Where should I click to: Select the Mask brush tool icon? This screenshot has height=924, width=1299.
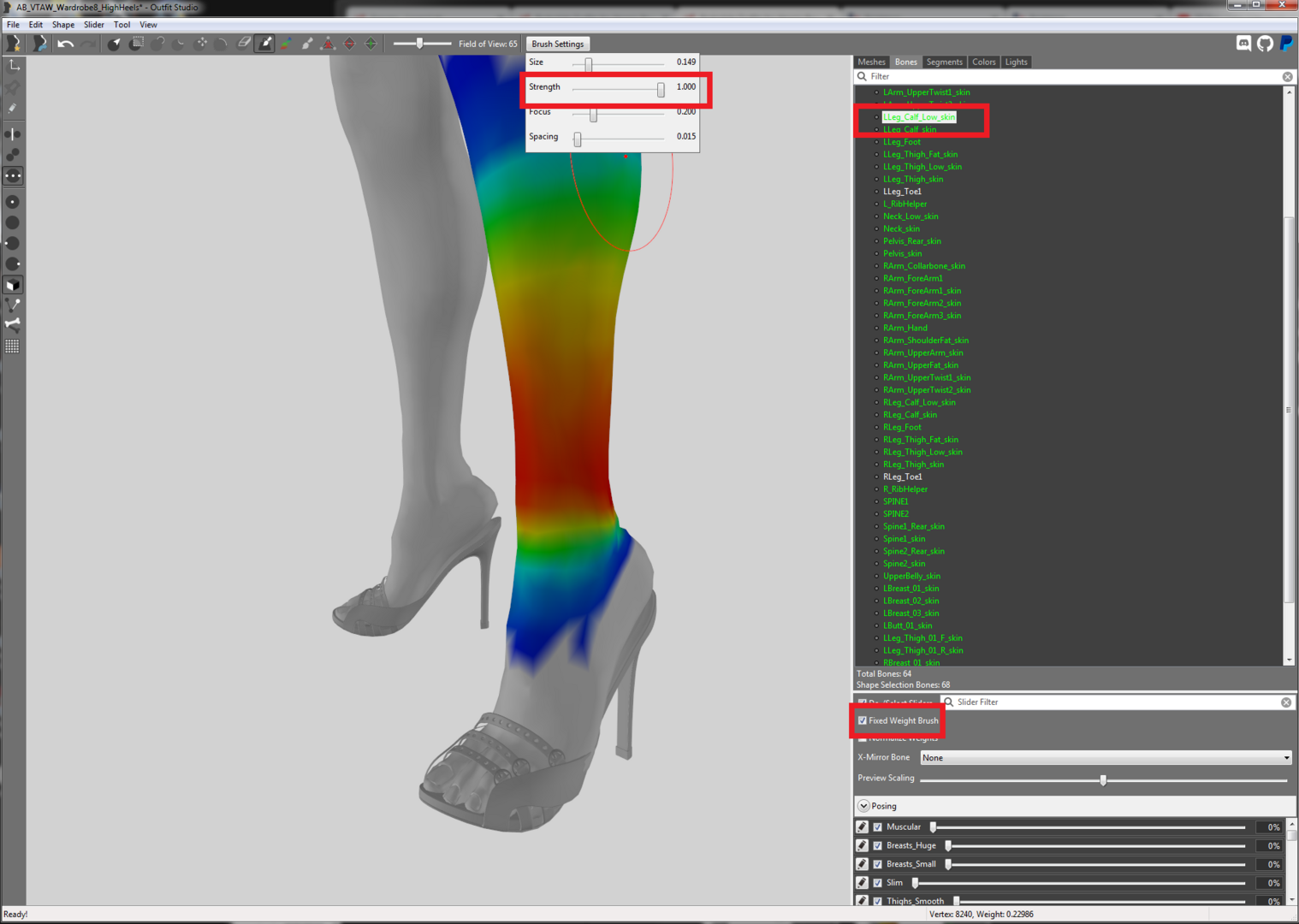pyautogui.click(x=136, y=44)
